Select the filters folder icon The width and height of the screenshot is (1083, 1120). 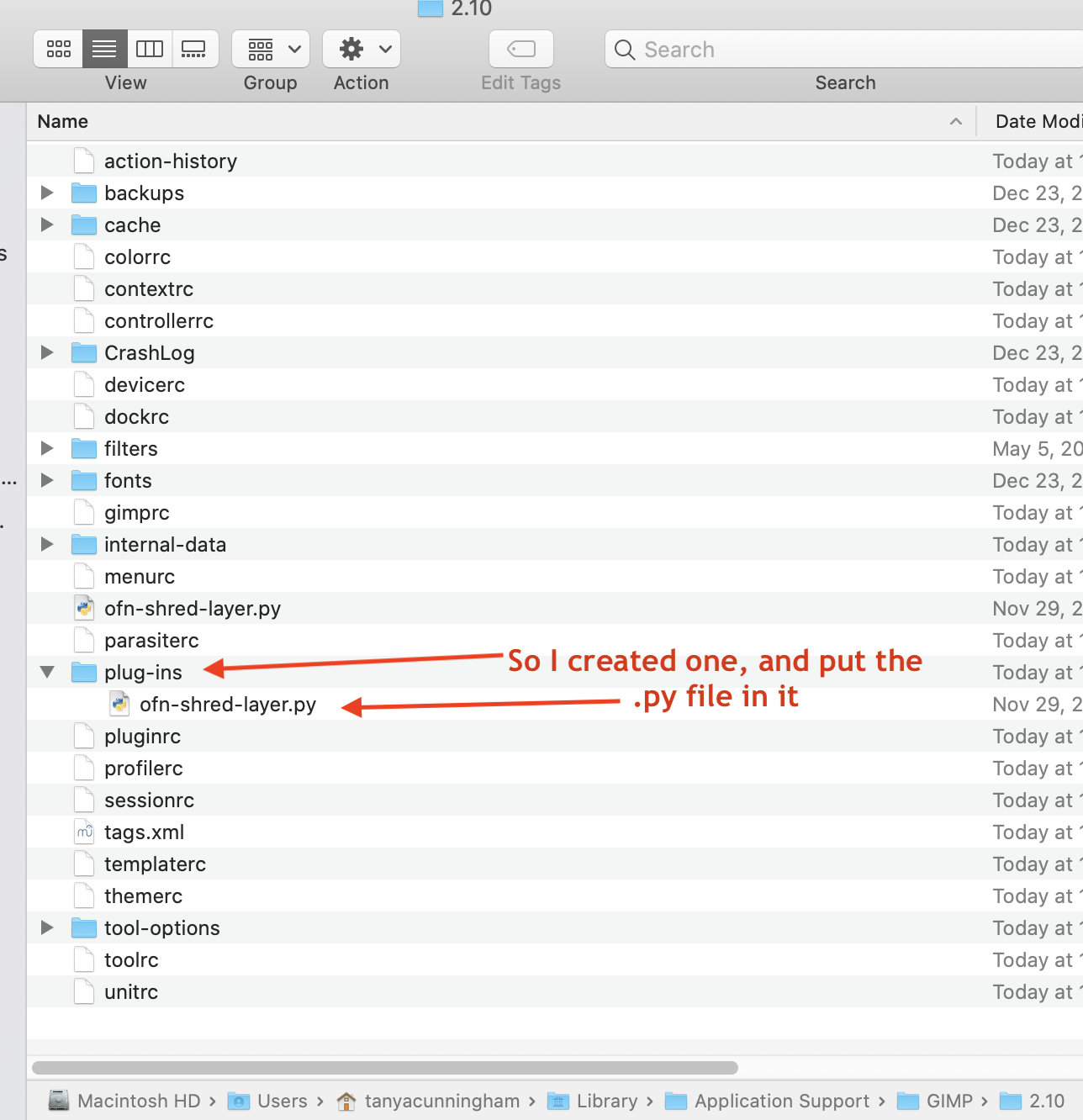(84, 448)
